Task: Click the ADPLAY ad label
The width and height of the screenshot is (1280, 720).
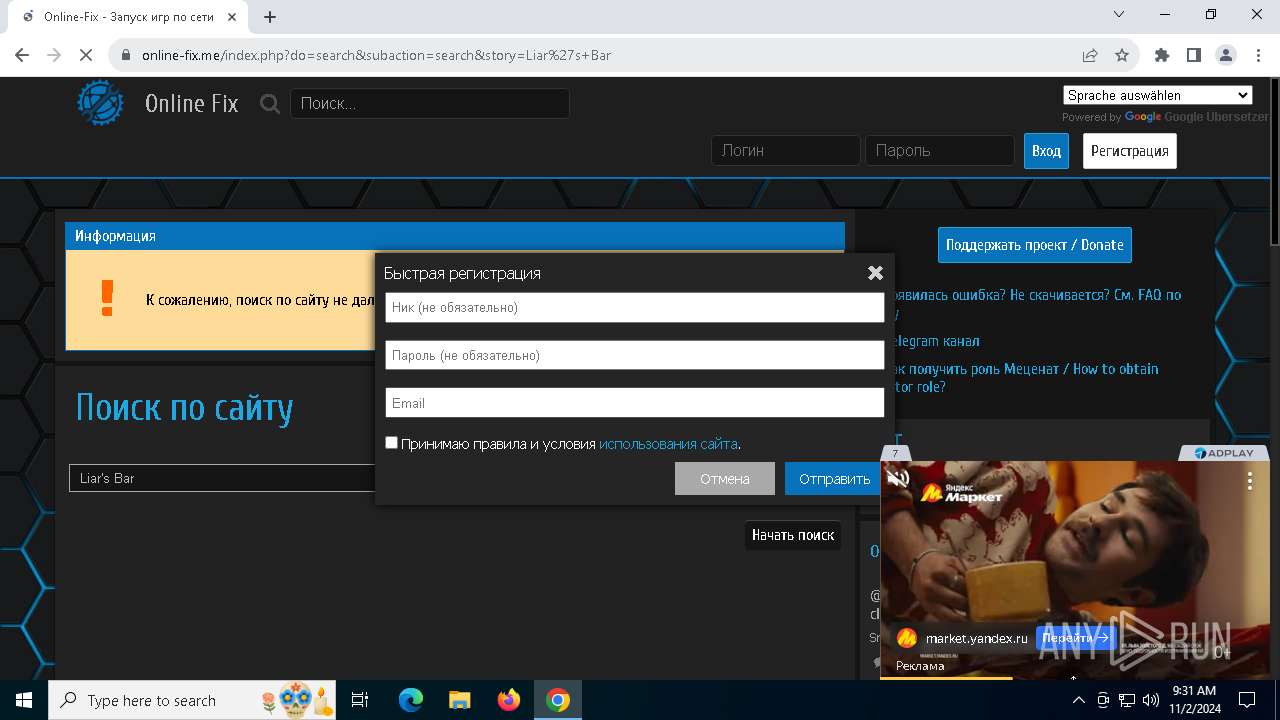Action: pos(1223,453)
